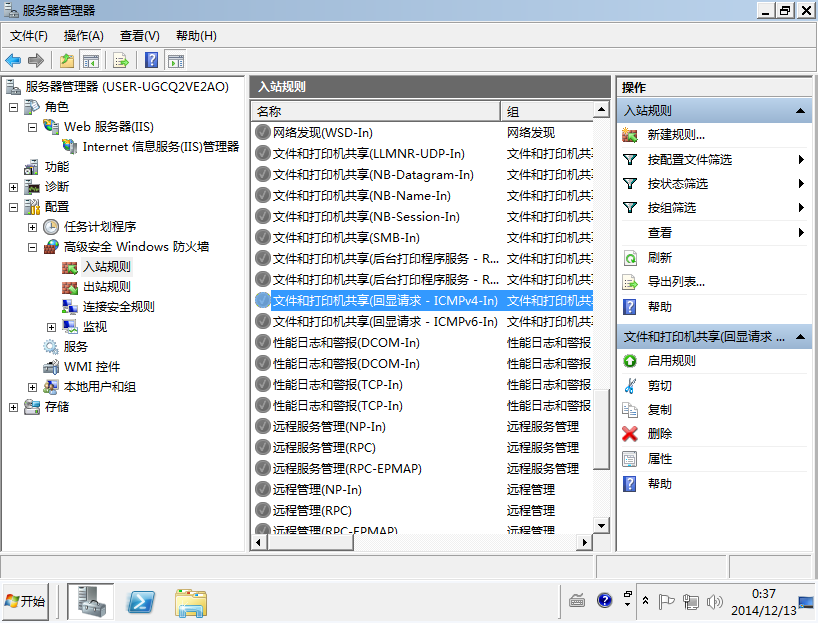
Task: Click the volume speaker tray icon
Action: 714,602
